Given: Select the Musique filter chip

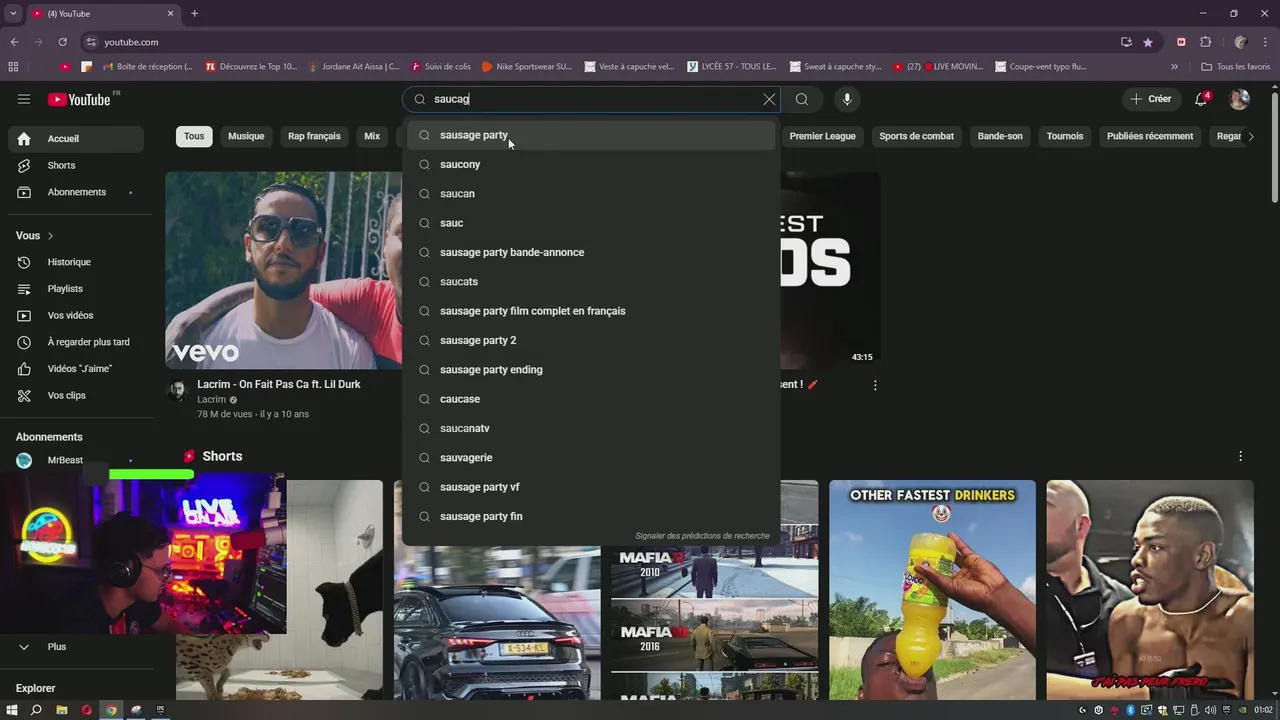Looking at the screenshot, I should click(246, 136).
